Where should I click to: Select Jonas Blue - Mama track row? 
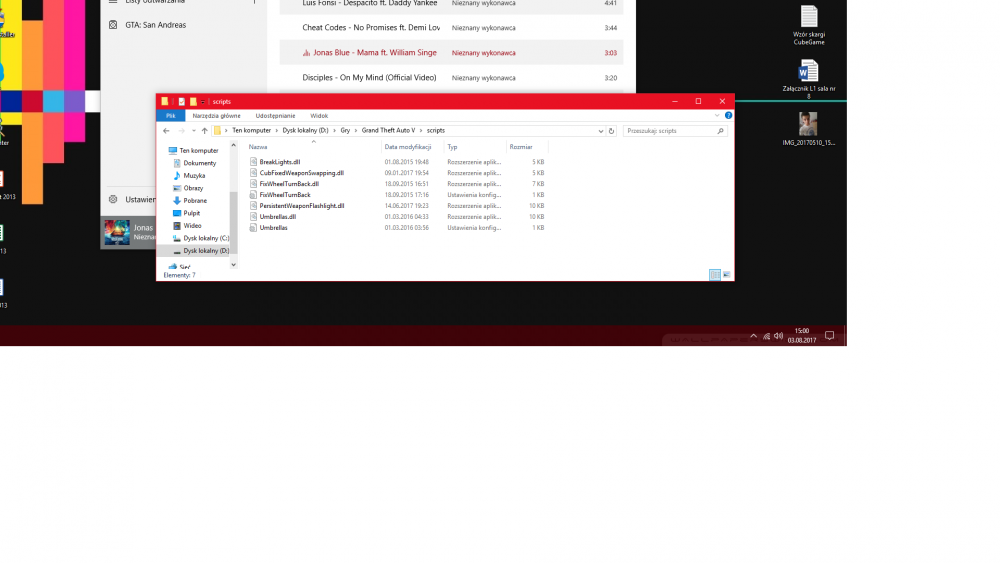tap(452, 53)
